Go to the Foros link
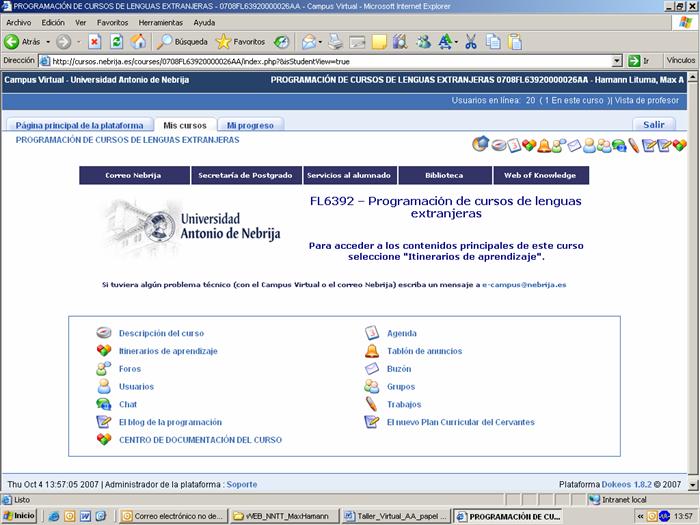 (130, 369)
